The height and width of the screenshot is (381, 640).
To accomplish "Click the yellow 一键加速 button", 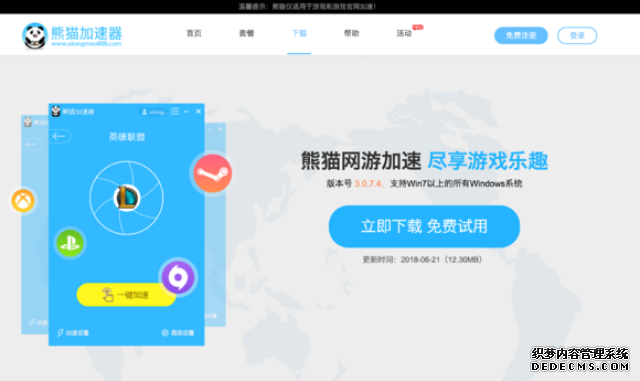I will [126, 294].
